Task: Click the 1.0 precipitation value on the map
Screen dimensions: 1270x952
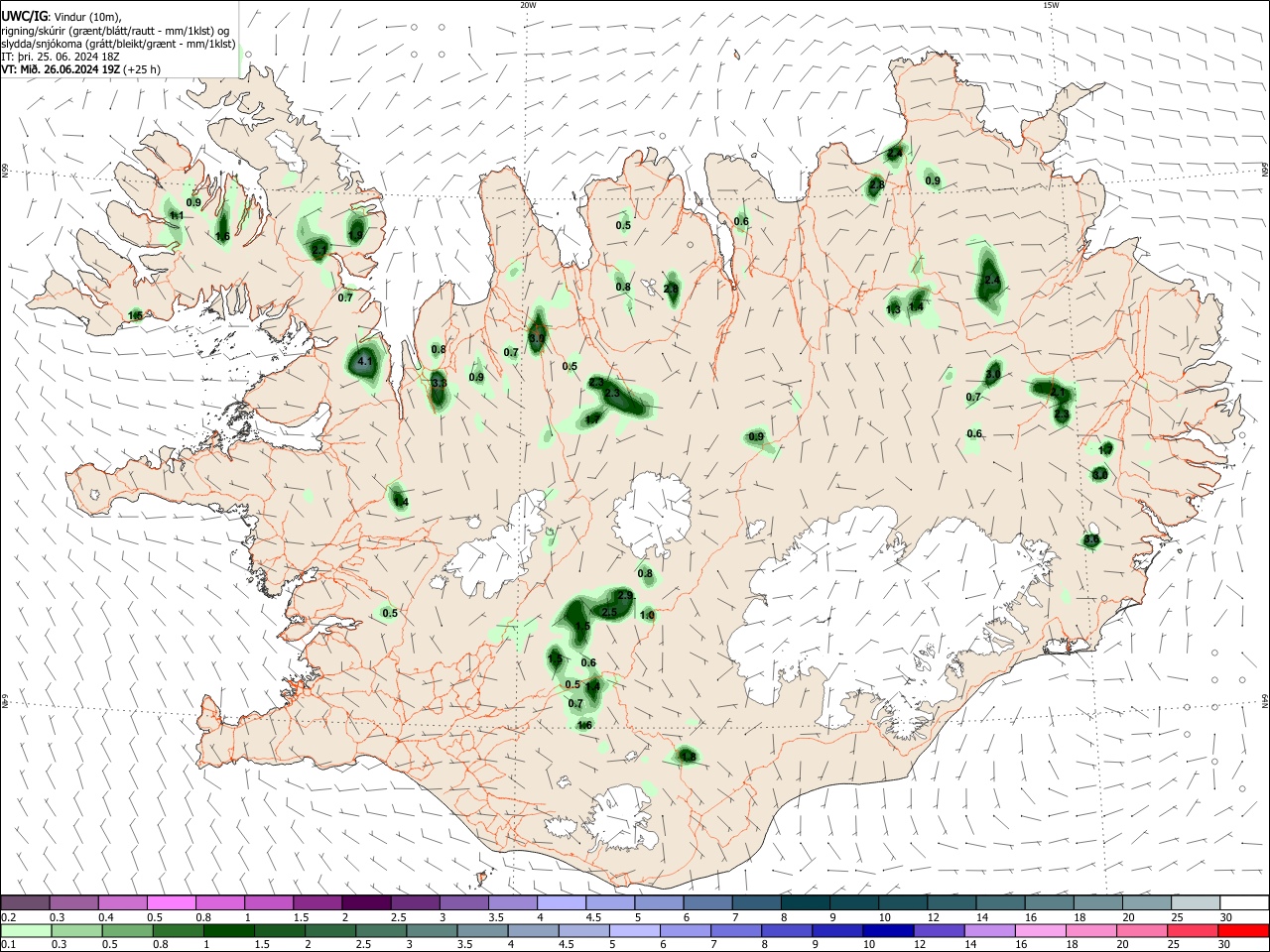Action: 647,615
